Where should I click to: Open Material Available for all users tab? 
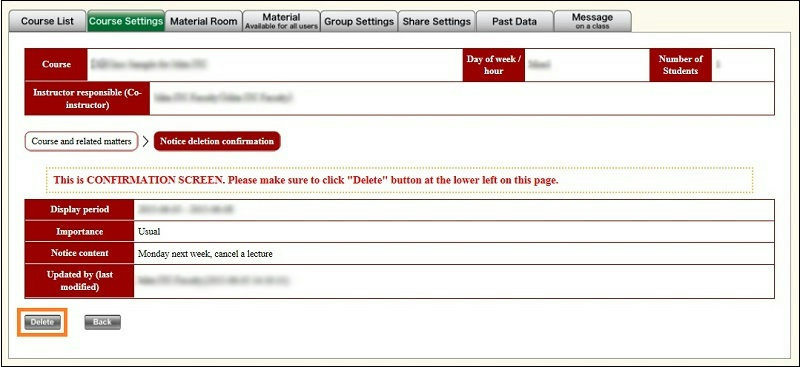pos(281,21)
